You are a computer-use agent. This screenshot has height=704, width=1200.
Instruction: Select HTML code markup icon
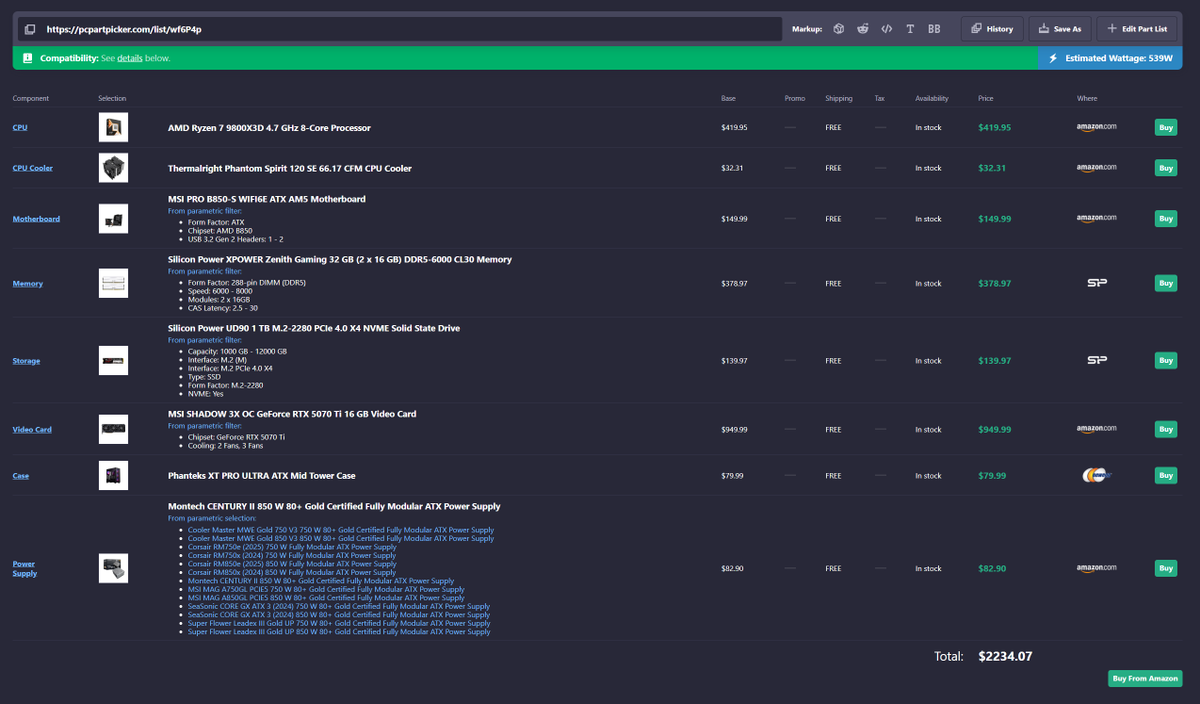(x=886, y=29)
